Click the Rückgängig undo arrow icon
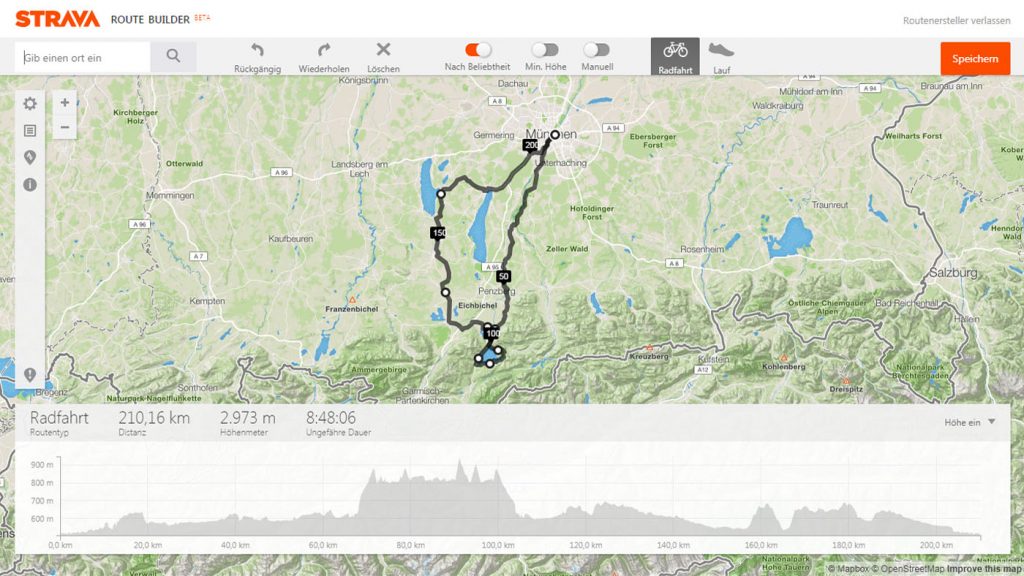Image resolution: width=1024 pixels, height=576 pixels. tap(257, 50)
